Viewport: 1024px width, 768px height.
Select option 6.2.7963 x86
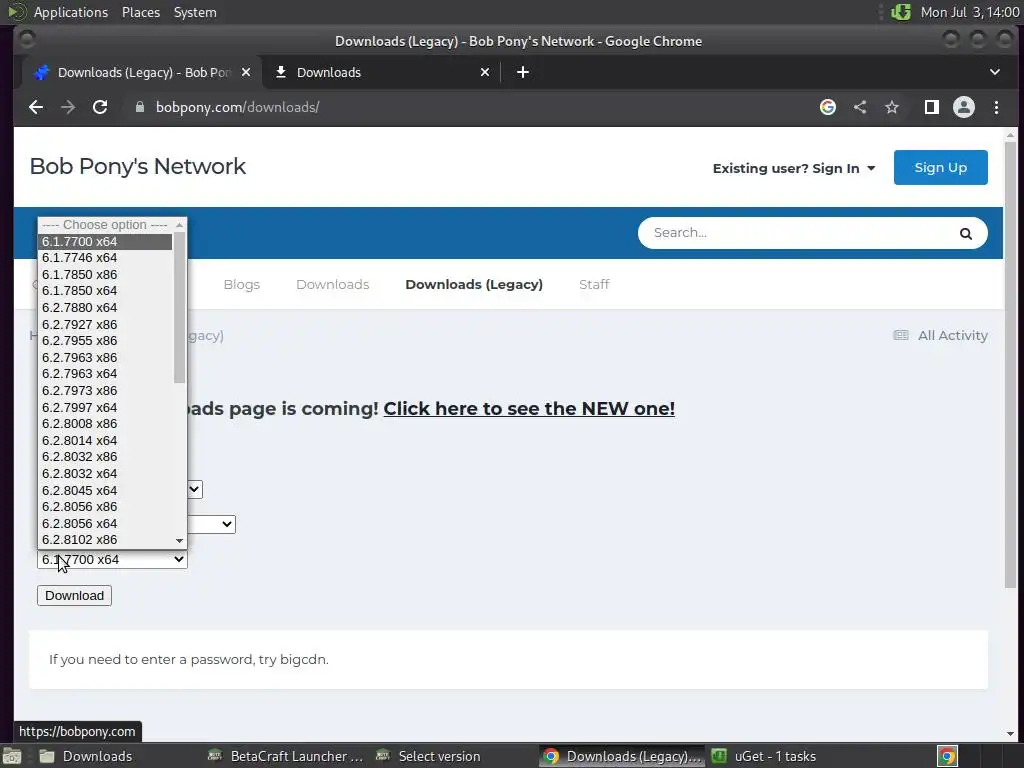tap(105, 358)
